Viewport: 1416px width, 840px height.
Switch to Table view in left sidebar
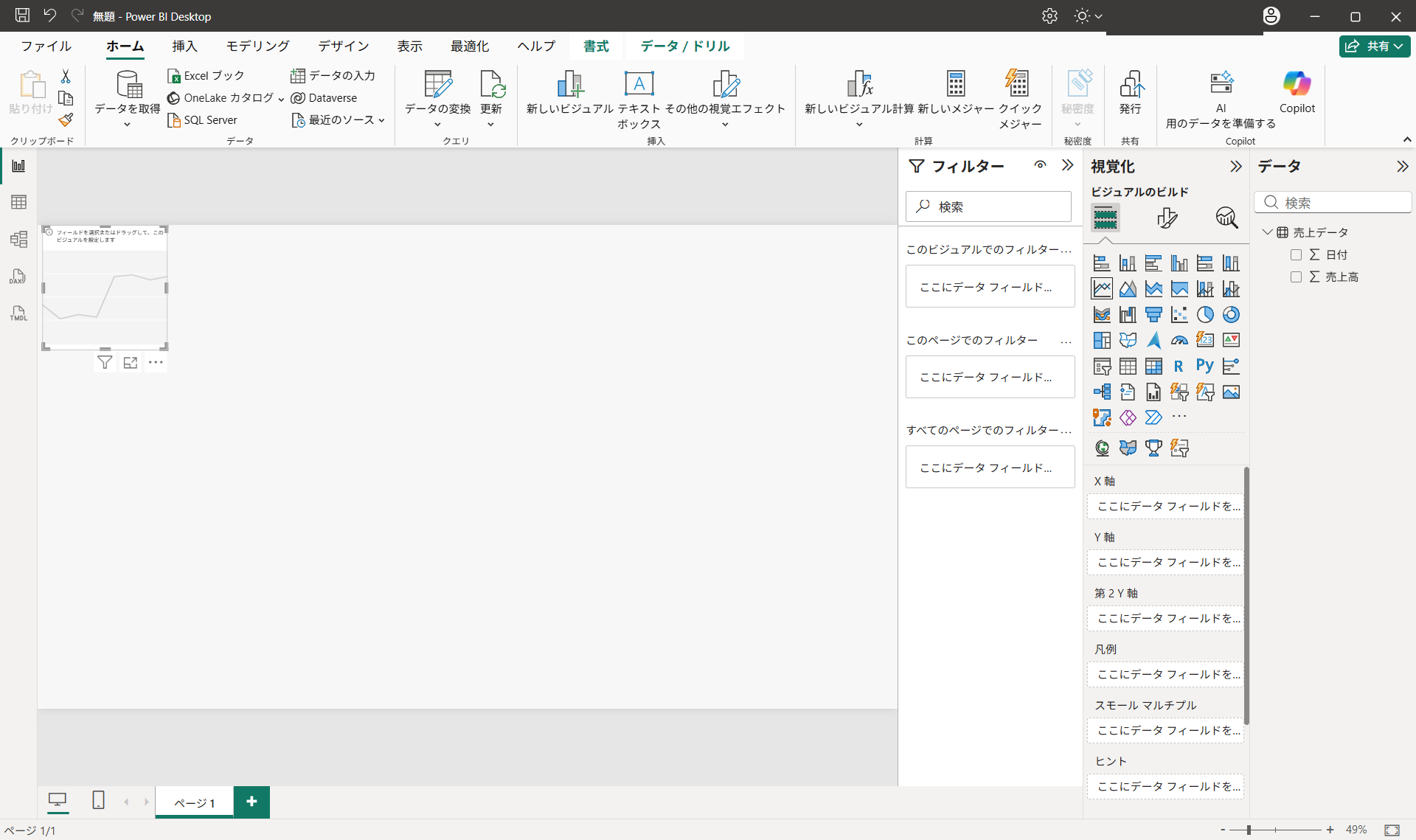click(x=18, y=202)
